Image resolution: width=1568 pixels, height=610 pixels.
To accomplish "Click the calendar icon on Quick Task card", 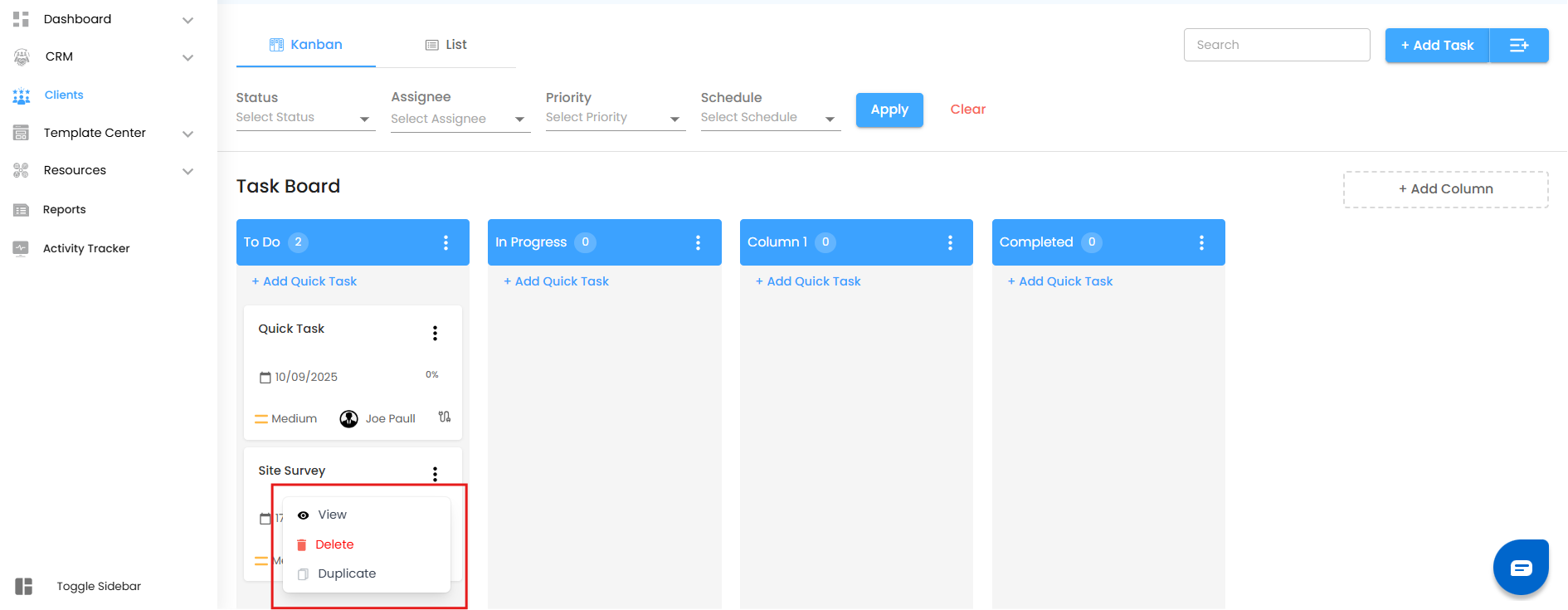I will tap(265, 378).
